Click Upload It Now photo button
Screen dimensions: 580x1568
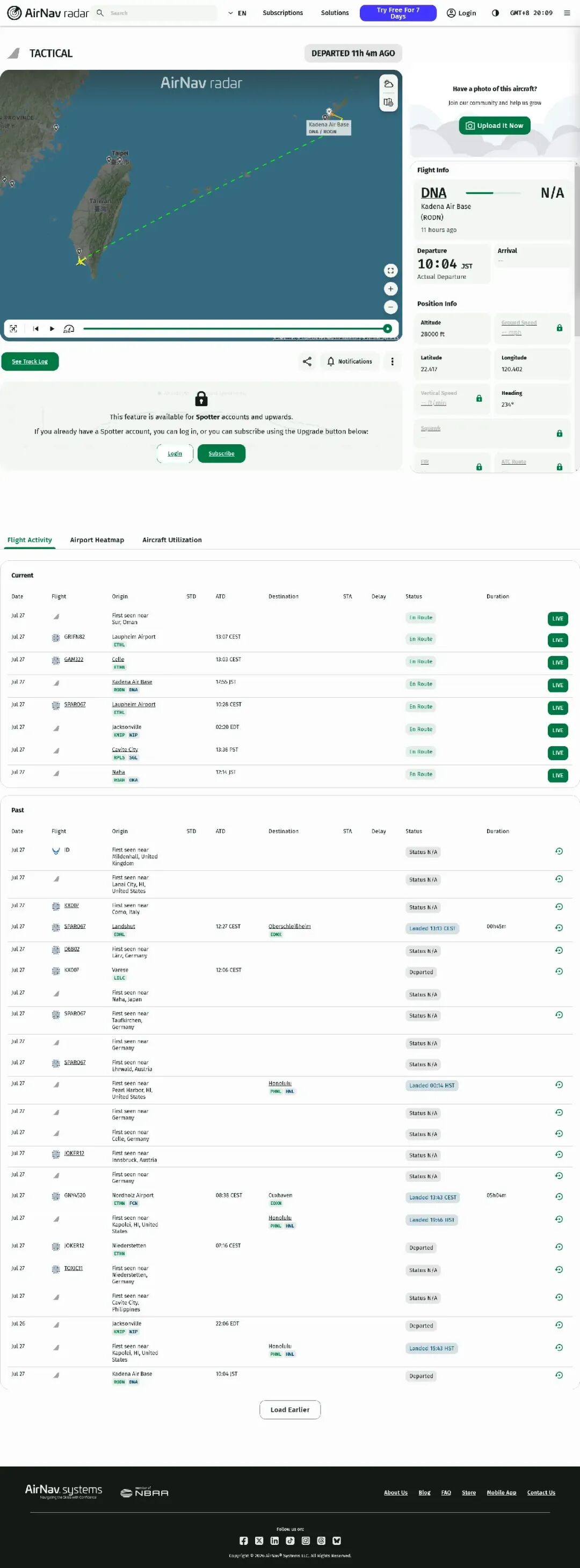[x=495, y=125]
